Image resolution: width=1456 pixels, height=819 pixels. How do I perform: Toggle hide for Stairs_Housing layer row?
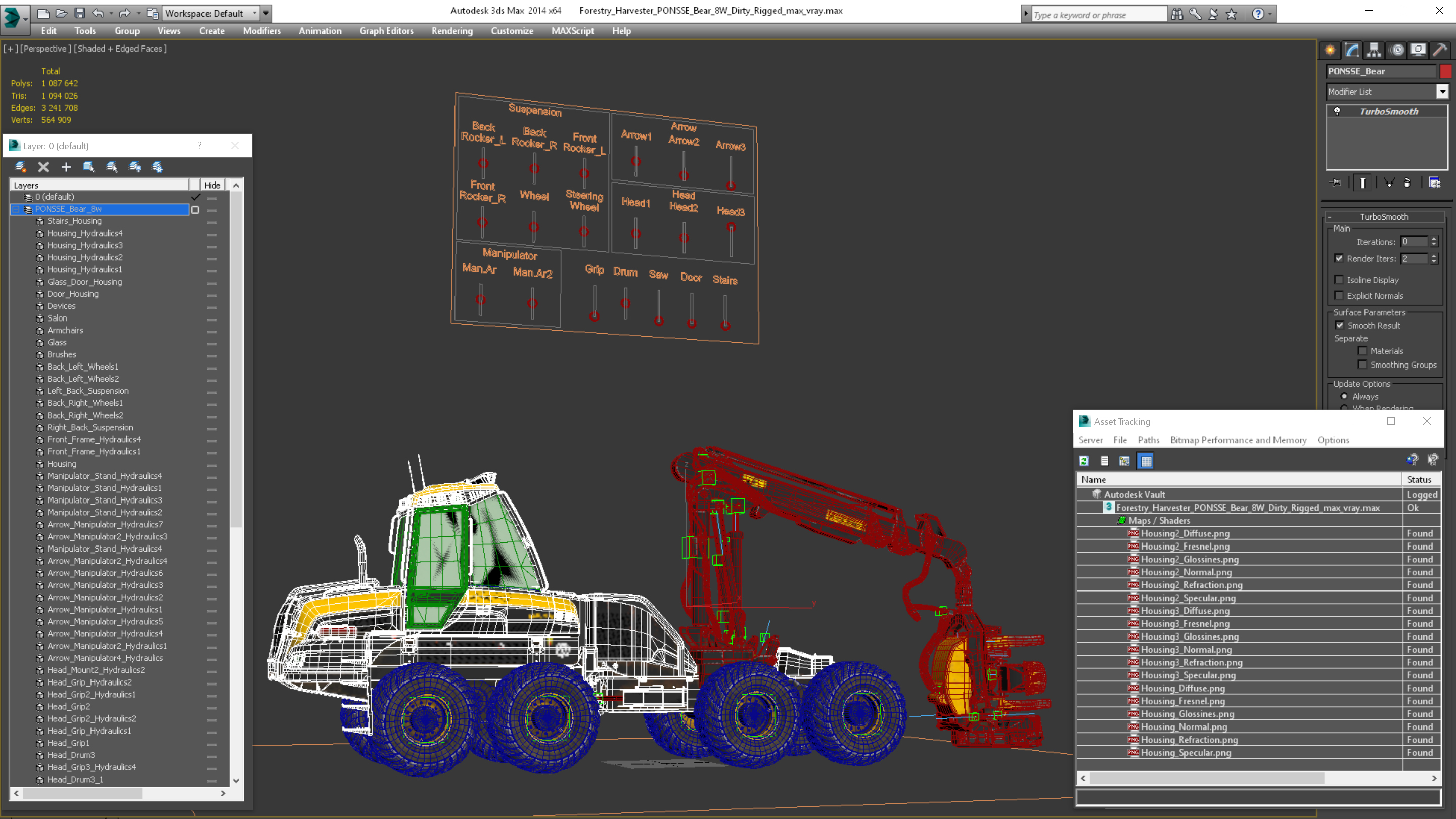pos(212,221)
